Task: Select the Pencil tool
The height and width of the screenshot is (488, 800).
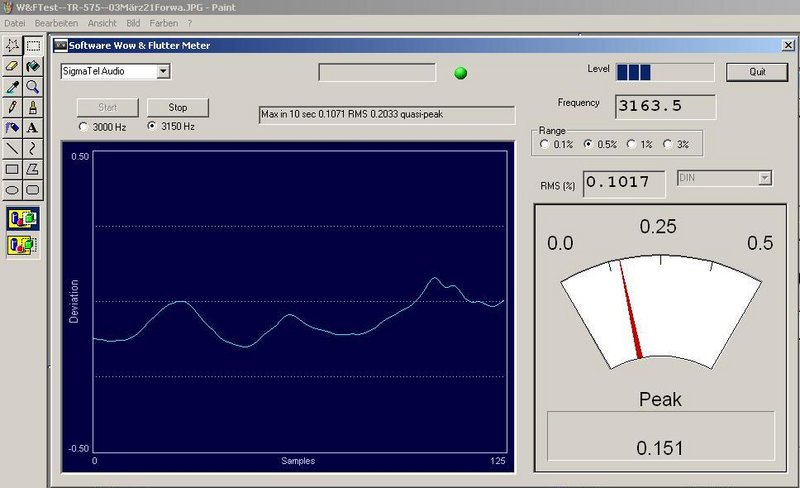Action: click(12, 107)
